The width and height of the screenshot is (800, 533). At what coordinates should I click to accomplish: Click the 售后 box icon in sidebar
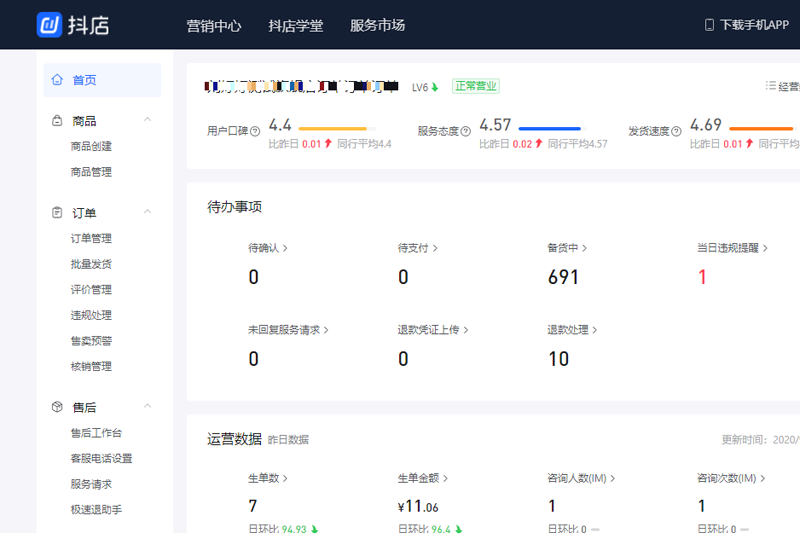pos(57,407)
